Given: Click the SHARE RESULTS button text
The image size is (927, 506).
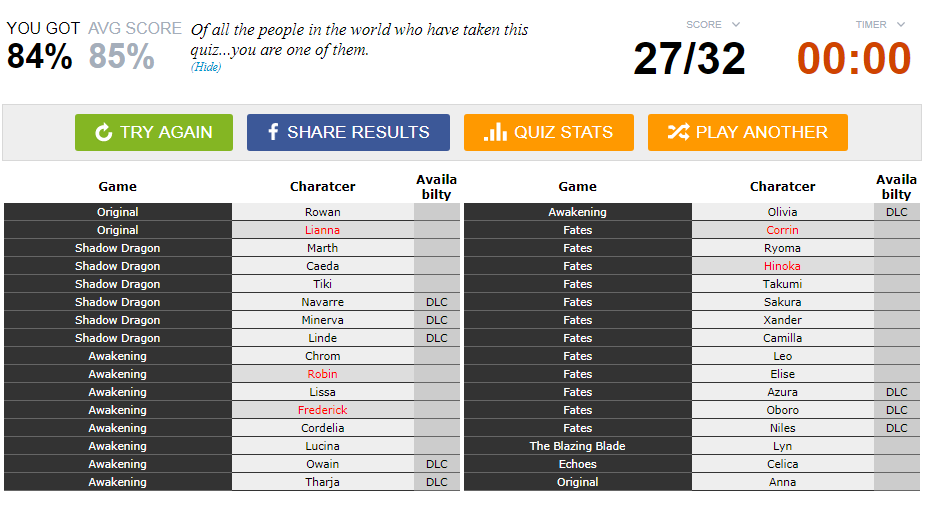Looking at the screenshot, I should click(x=358, y=132).
